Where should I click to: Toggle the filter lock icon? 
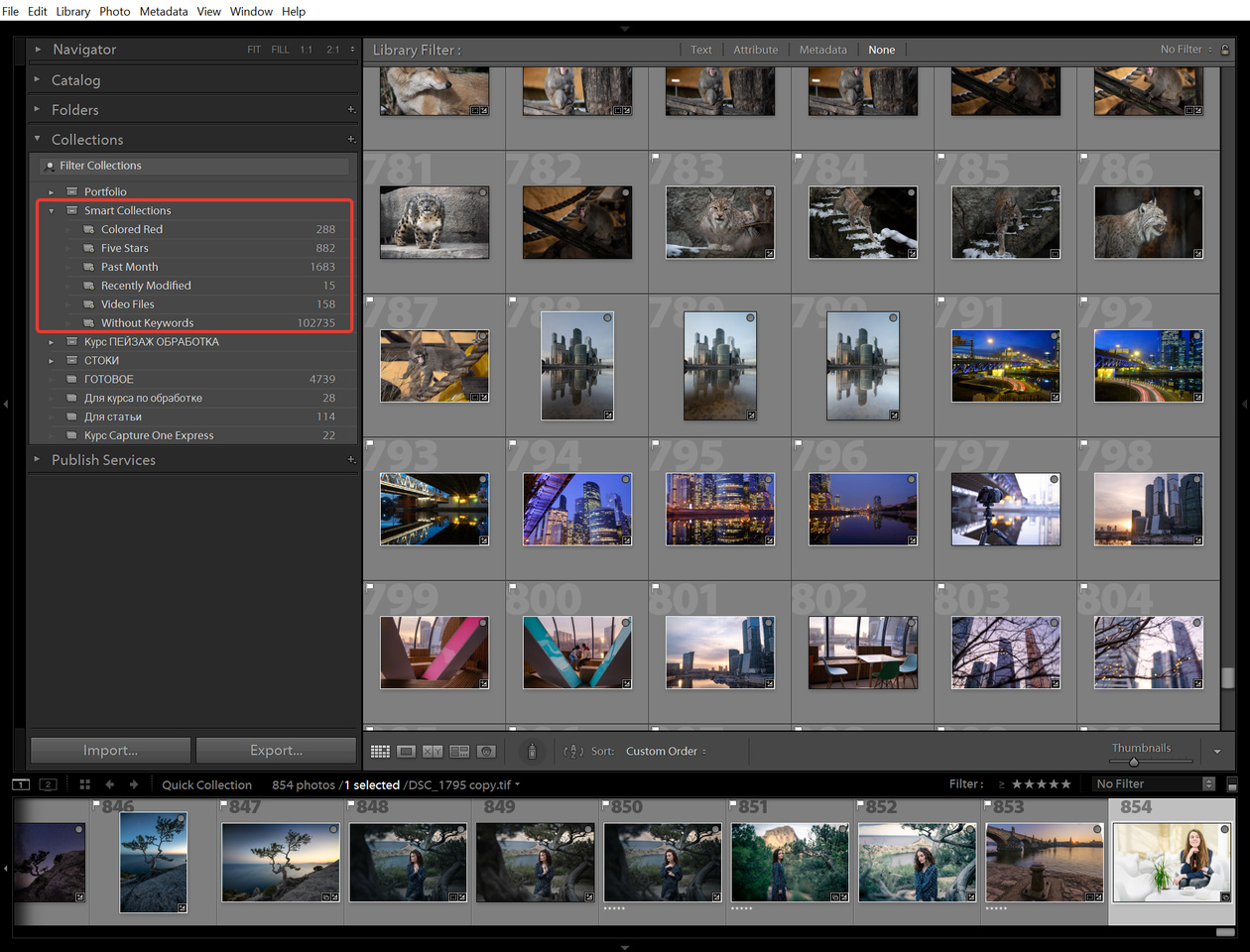(1225, 50)
